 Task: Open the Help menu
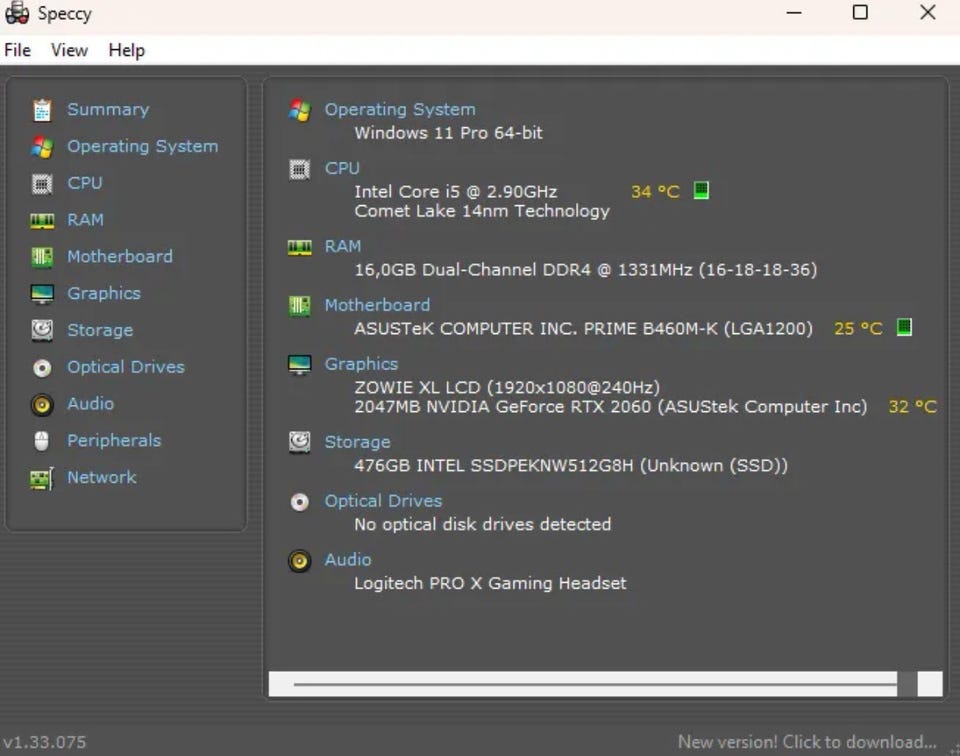127,50
